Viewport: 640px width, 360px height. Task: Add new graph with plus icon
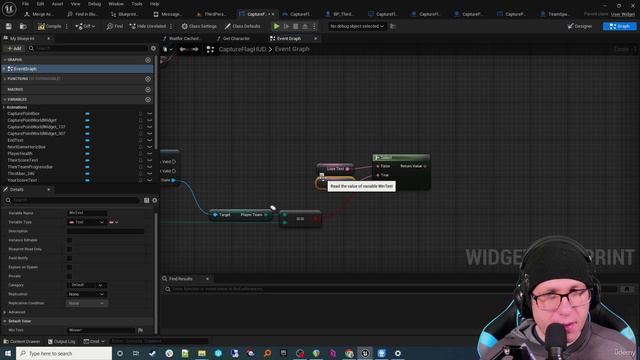(148, 60)
